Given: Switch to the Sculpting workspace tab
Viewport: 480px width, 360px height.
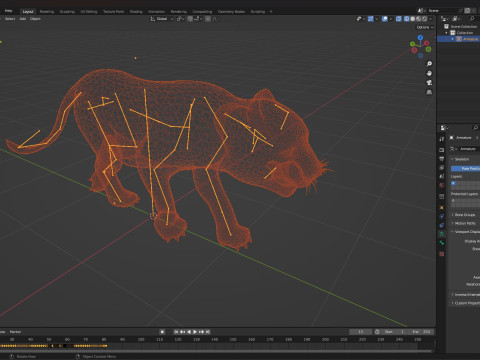Looking at the screenshot, I should click(67, 12).
